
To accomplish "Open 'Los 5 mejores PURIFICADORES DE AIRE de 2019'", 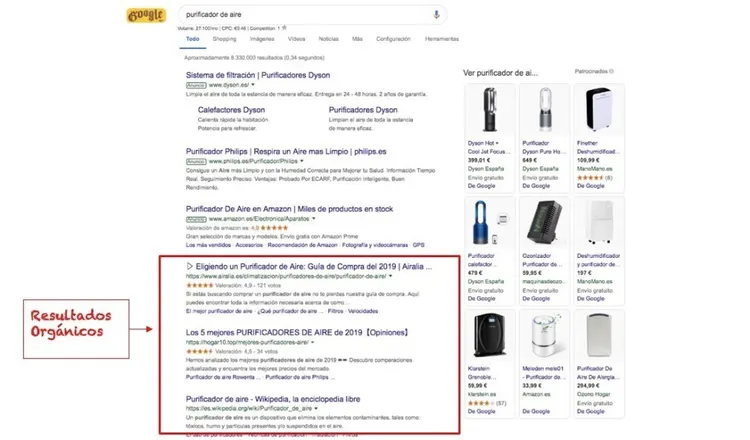I will pos(297,332).
